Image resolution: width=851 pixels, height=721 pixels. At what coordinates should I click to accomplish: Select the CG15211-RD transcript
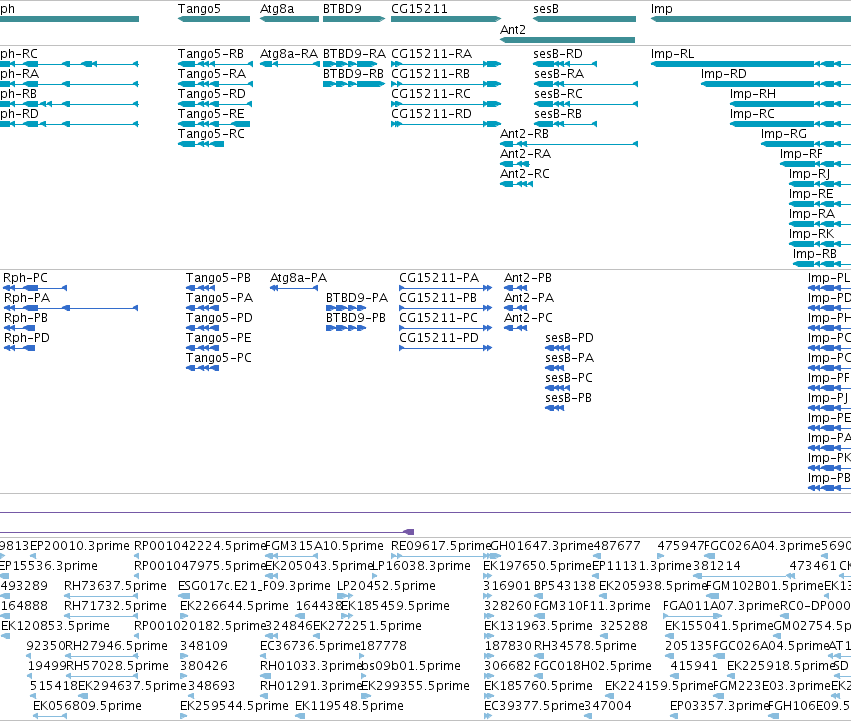click(x=446, y=124)
